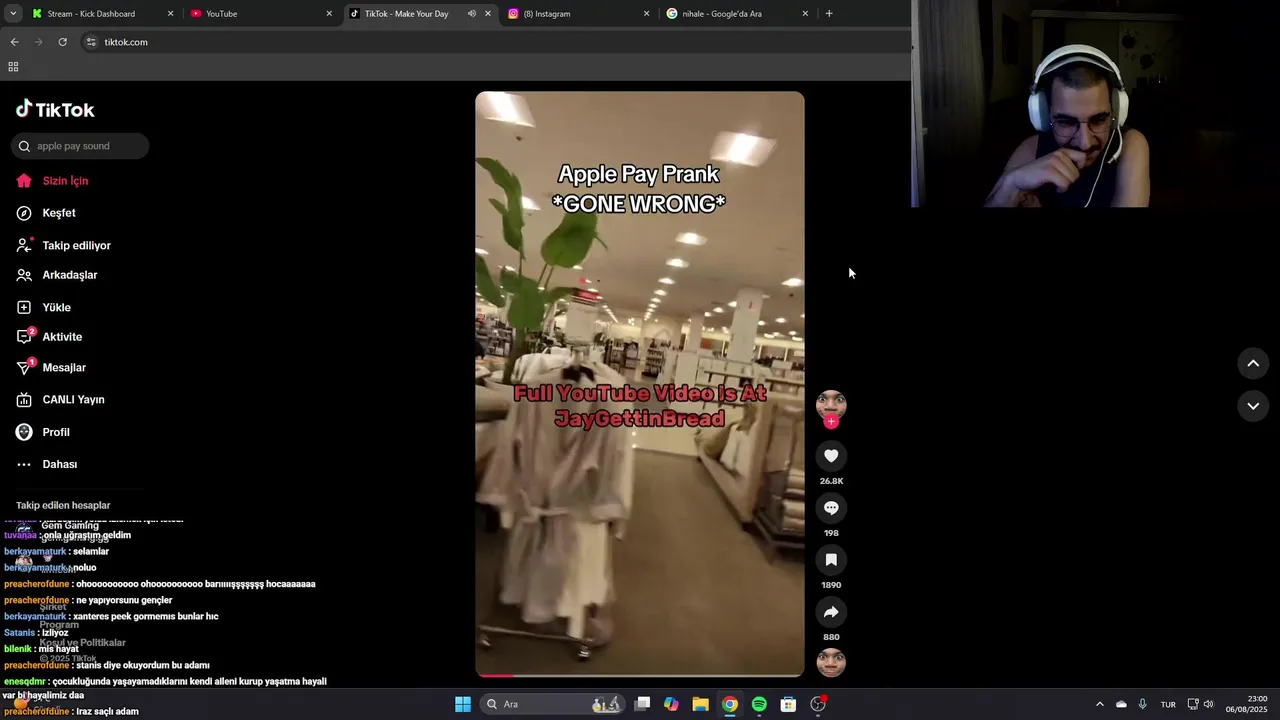The height and width of the screenshot is (720, 1280).
Task: Open tab search dropdown
Action: click(13, 14)
